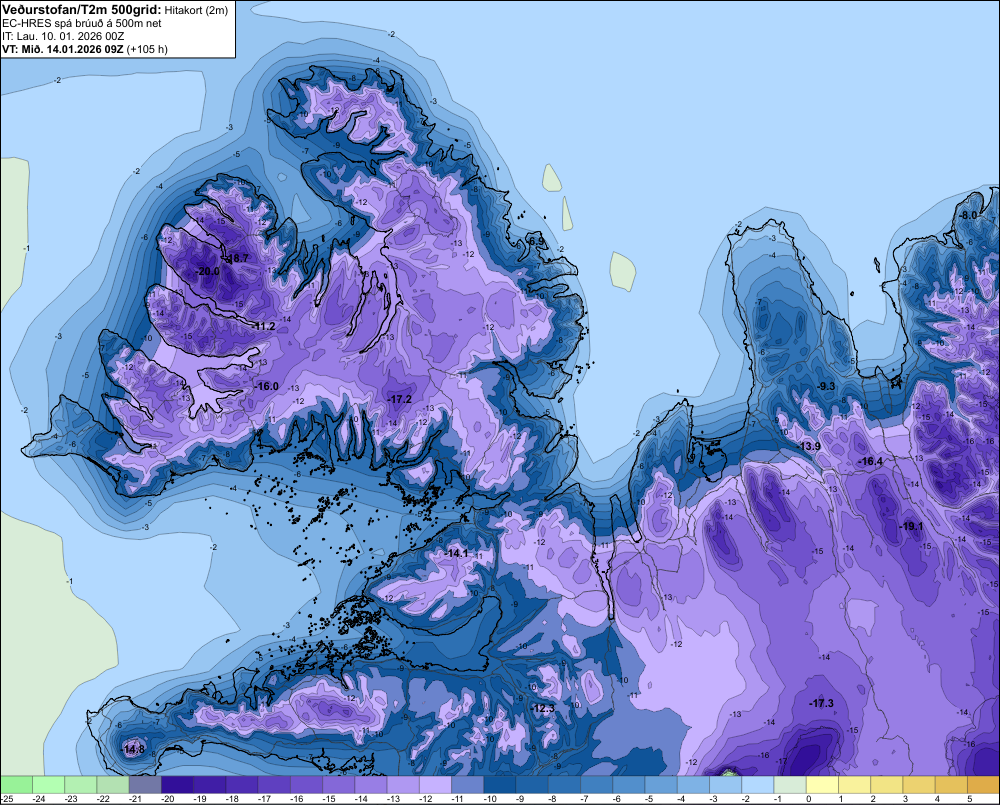Screen dimensions: 1000x805
Task: Select the -14 violet legend swatch
Action: coord(371,784)
